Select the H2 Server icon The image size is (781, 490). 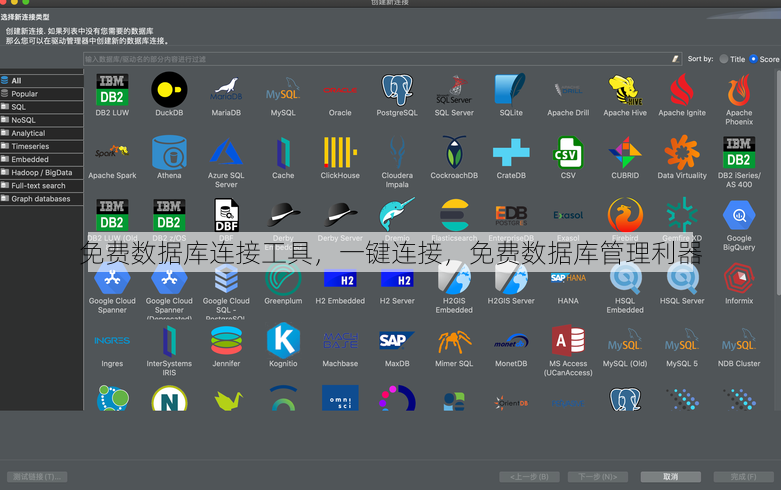(x=397, y=279)
